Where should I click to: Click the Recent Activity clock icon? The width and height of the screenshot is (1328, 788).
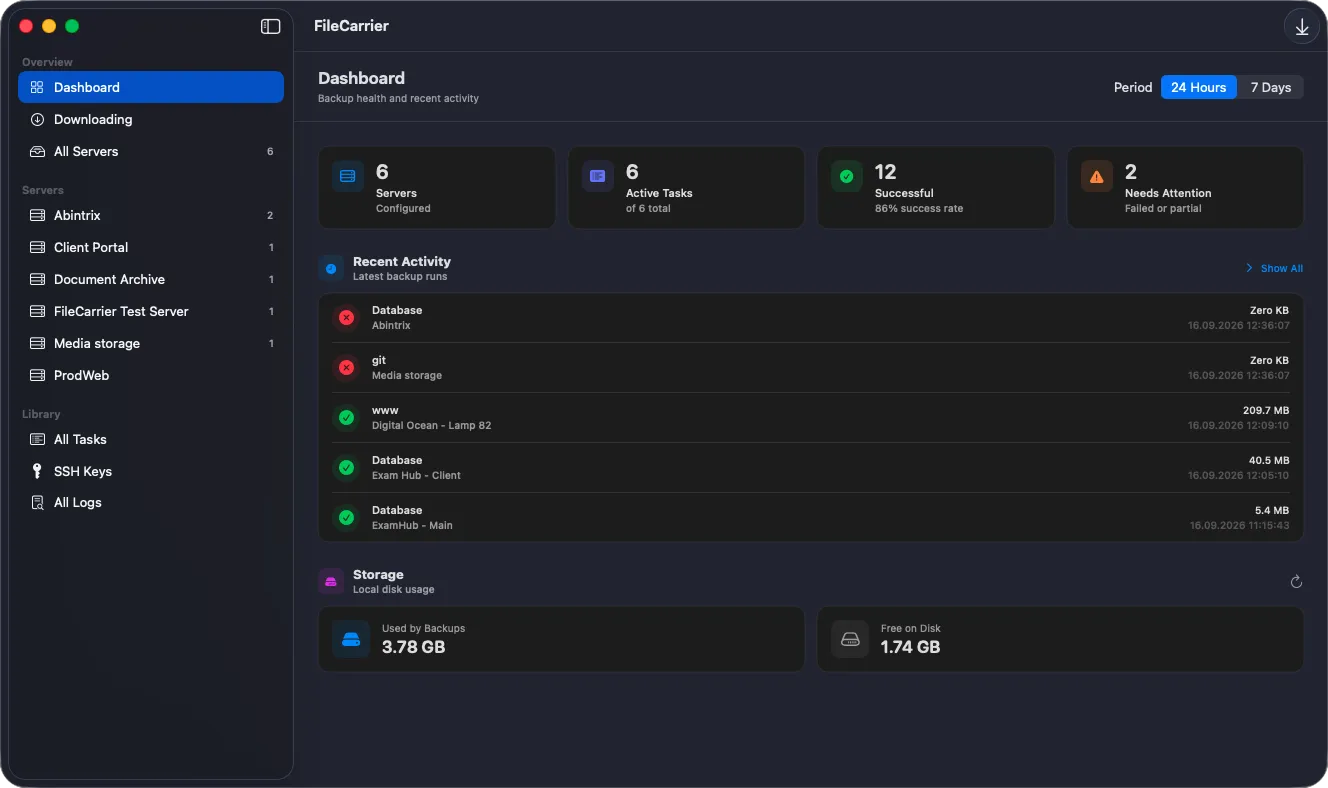pos(331,268)
